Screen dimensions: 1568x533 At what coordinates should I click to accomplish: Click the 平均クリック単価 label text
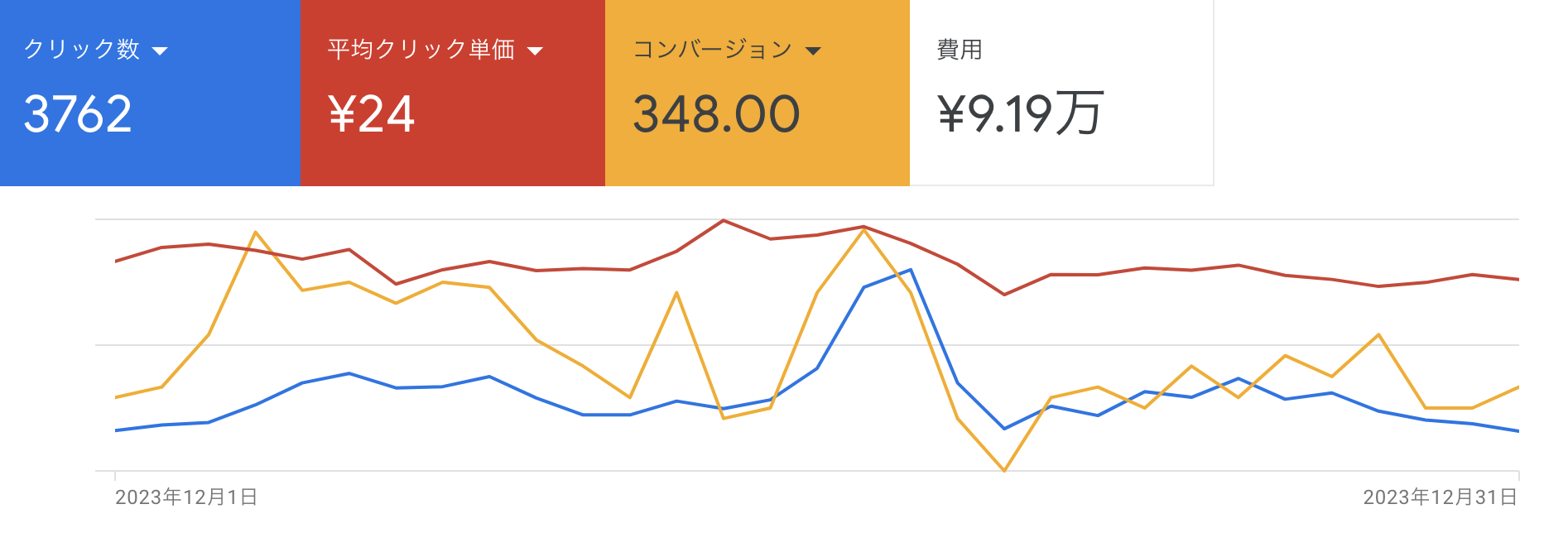point(421,50)
